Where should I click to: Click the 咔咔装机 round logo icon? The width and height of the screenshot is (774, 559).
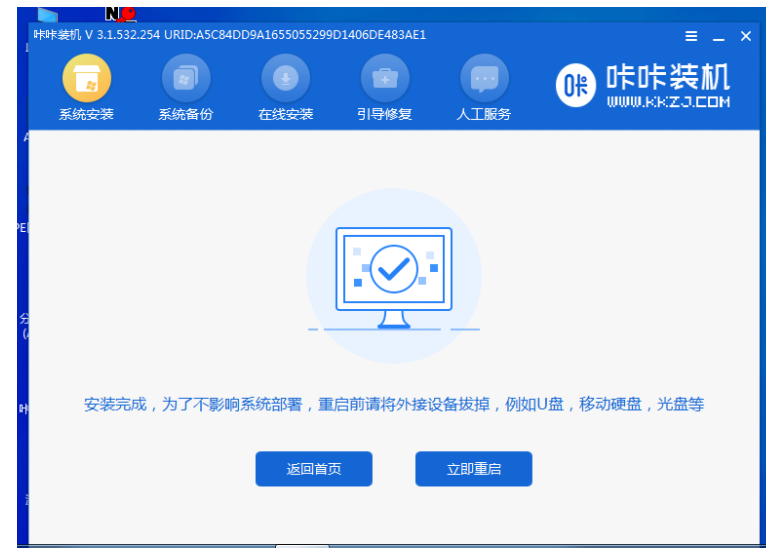575,87
